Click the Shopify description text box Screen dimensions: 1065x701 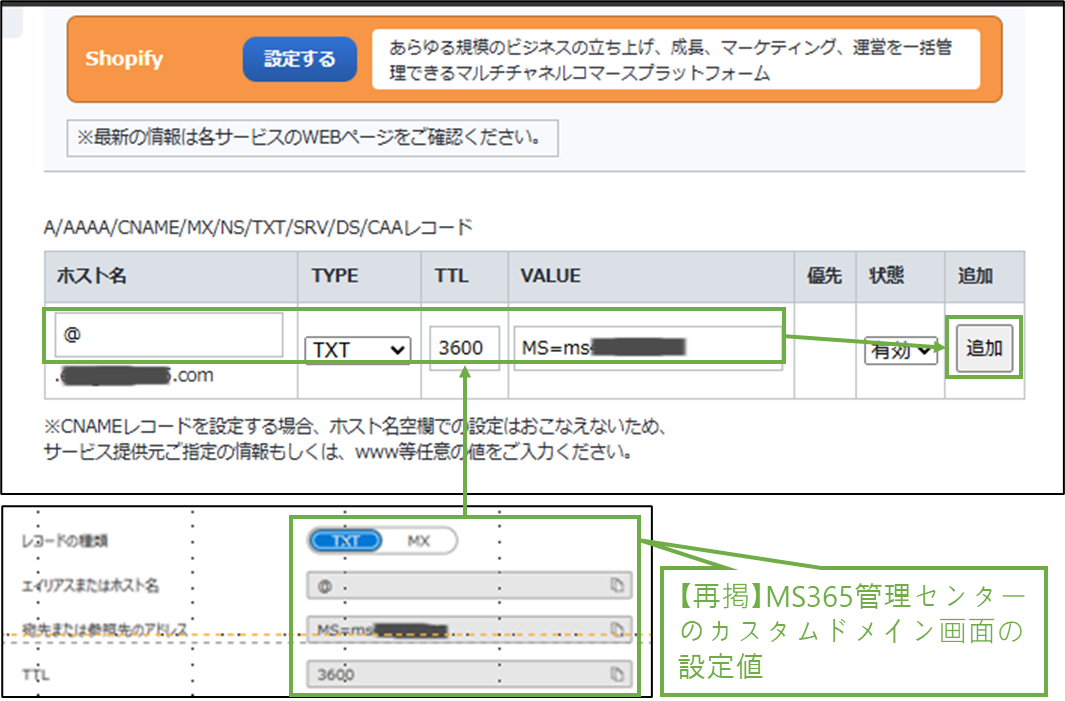[x=676, y=59]
